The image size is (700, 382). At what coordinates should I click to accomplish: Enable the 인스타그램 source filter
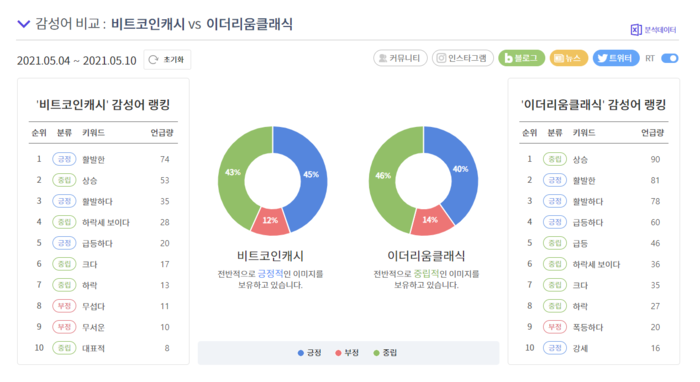[462, 58]
